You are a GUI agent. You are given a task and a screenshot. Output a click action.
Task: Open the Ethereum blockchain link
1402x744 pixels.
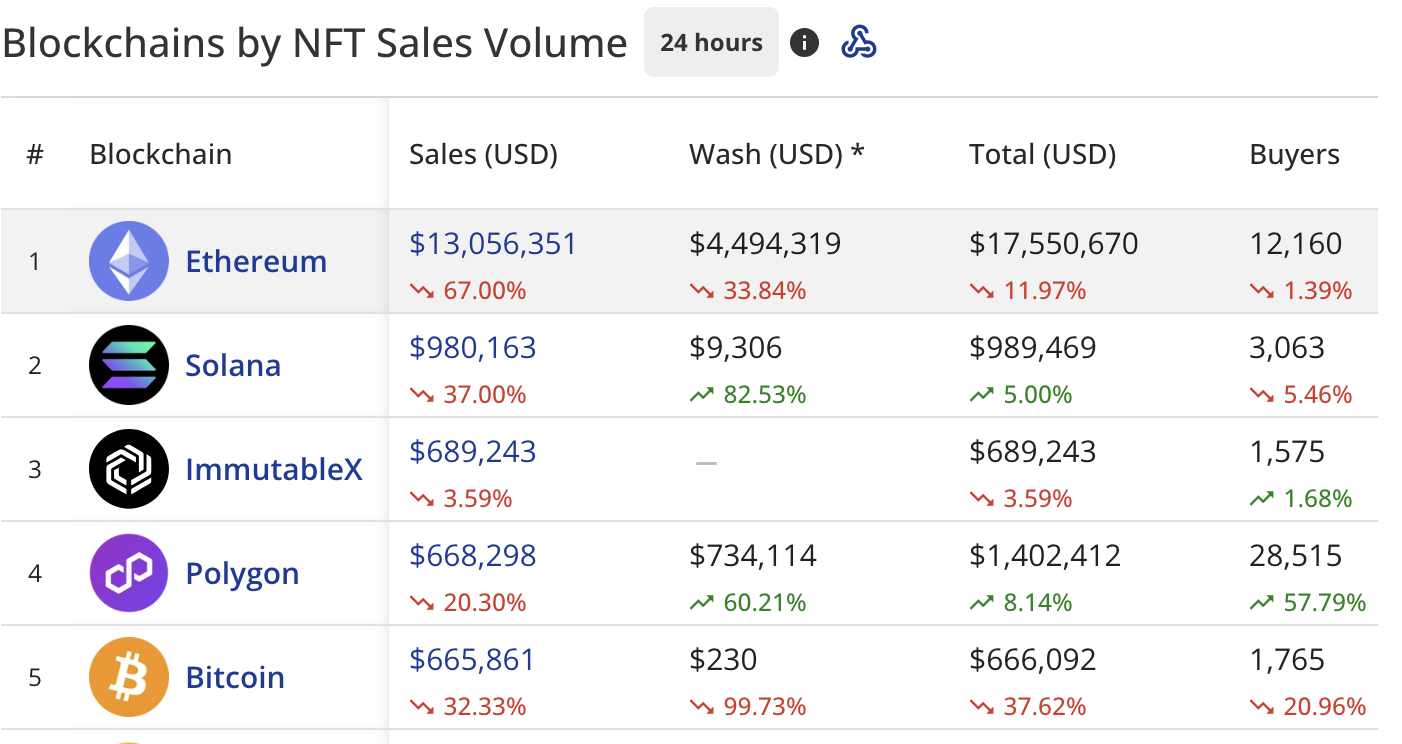click(256, 262)
